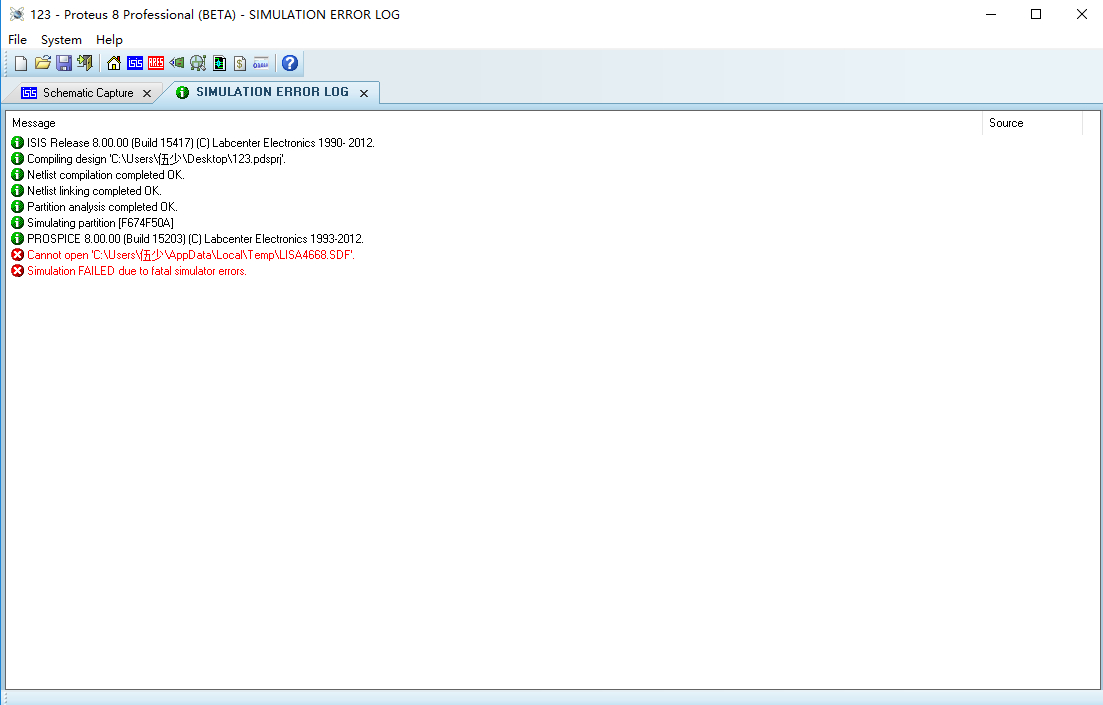Select the 'Cannot open LISA4668.SDF' error line
Viewport: 1103px width, 705px height.
coord(191,255)
